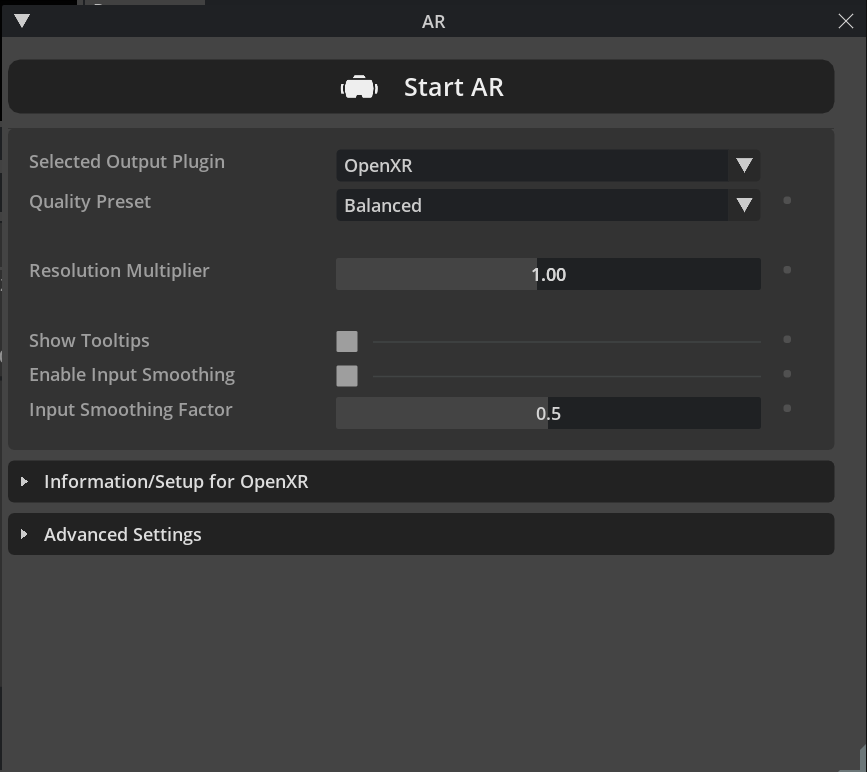Close the AR panel
This screenshot has width=867, height=772.
point(846,20)
